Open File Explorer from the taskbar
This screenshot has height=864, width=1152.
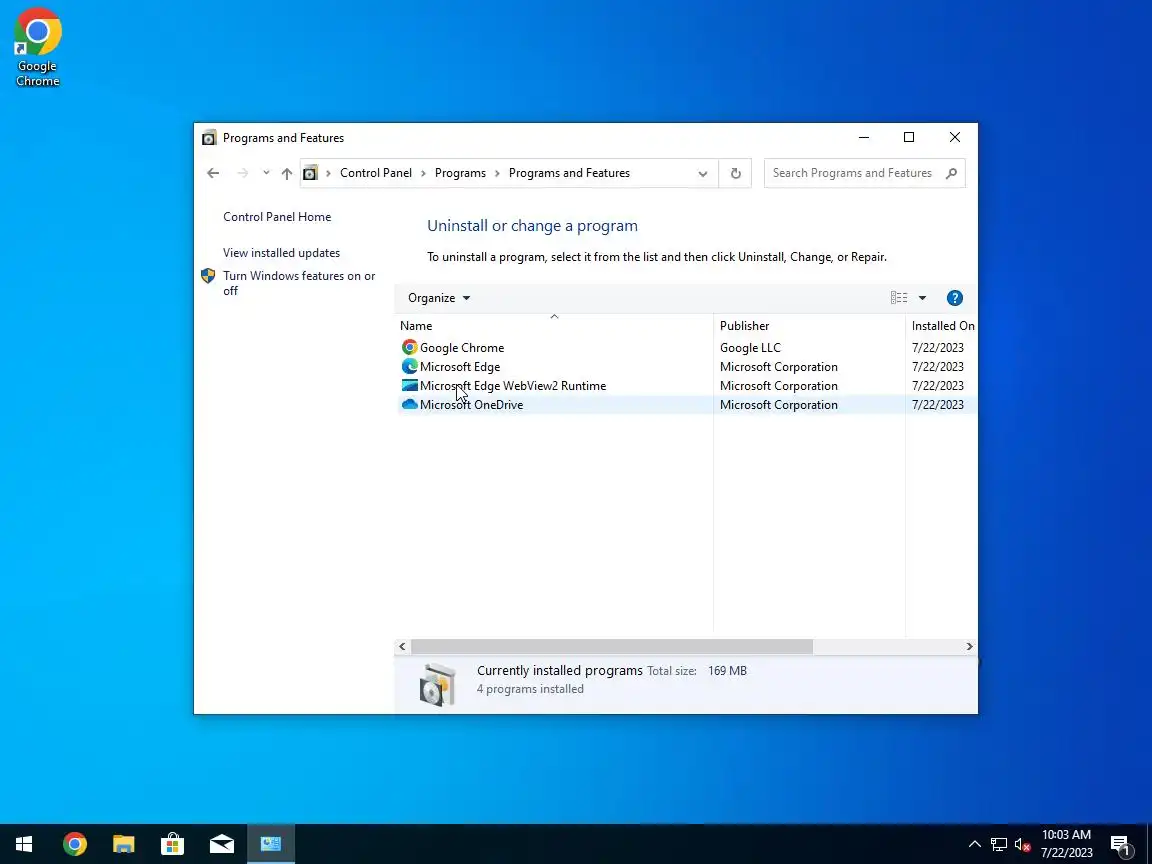123,844
